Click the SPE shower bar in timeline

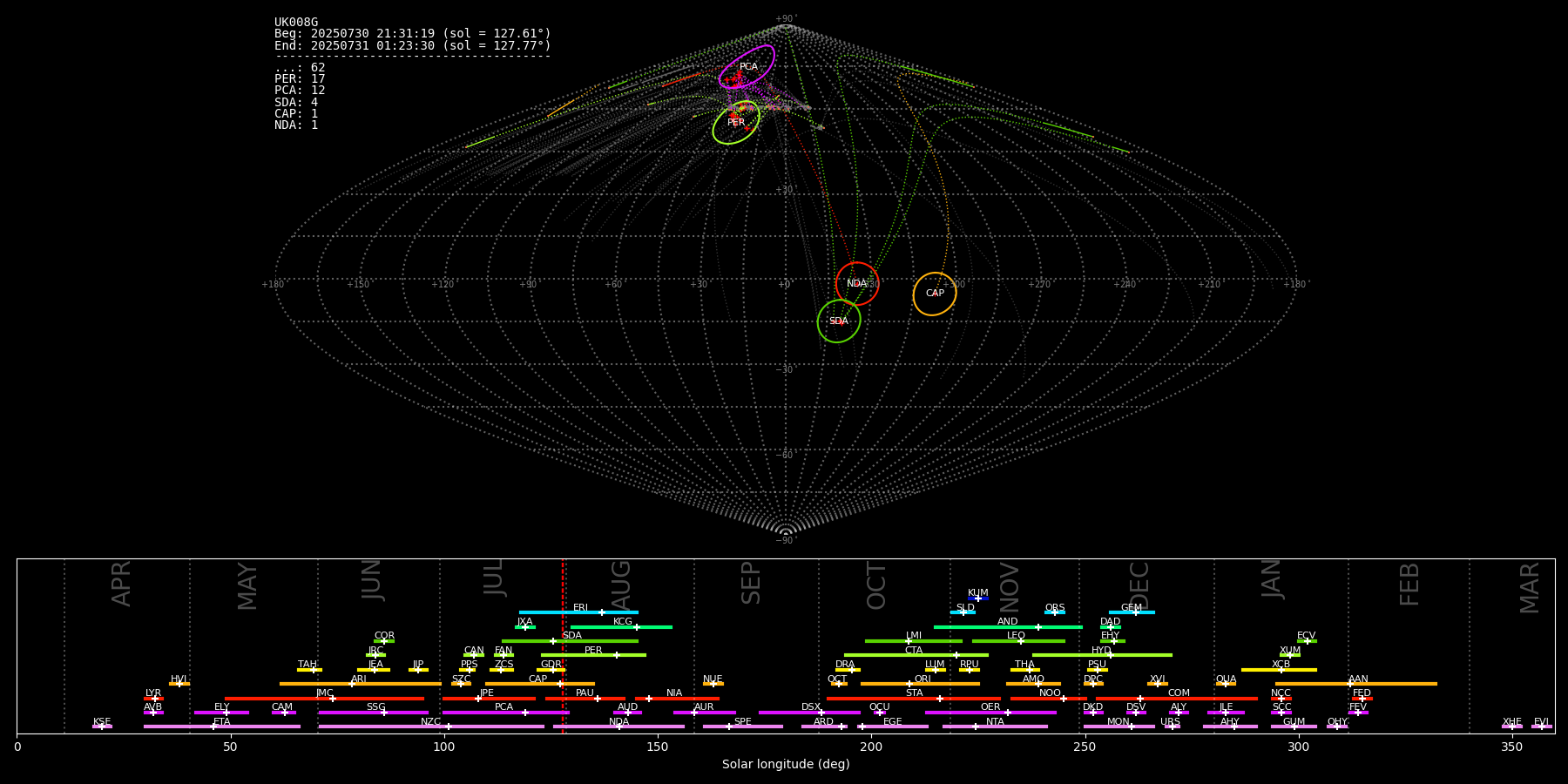click(x=742, y=727)
